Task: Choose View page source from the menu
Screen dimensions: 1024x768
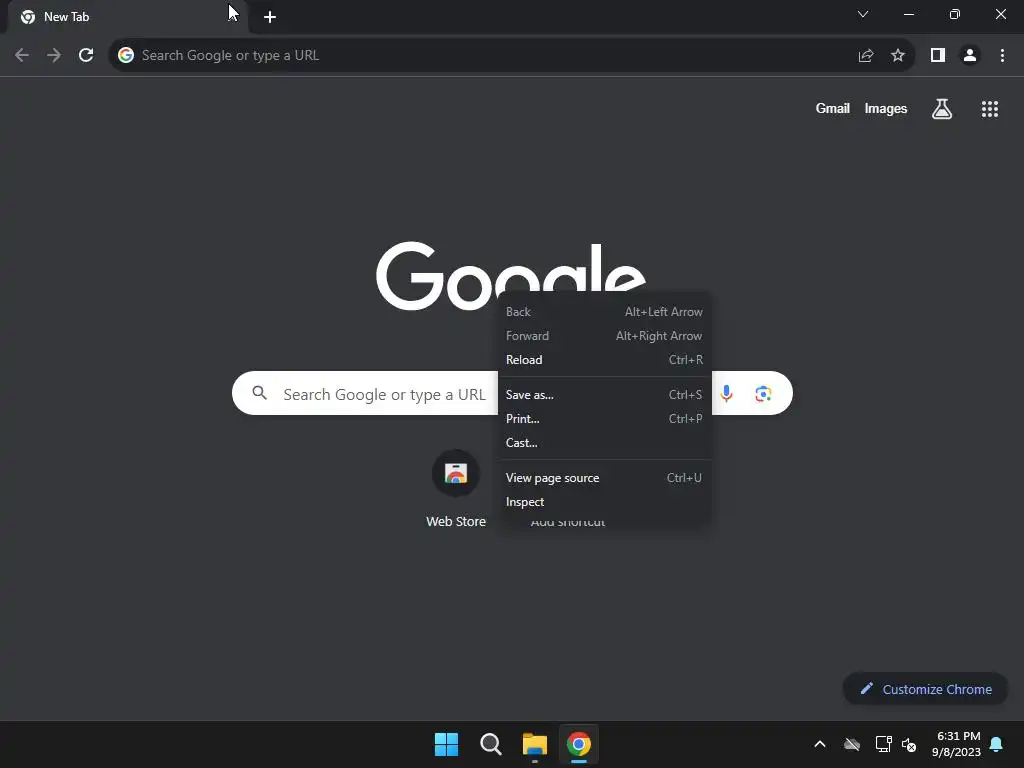Action: click(604, 478)
